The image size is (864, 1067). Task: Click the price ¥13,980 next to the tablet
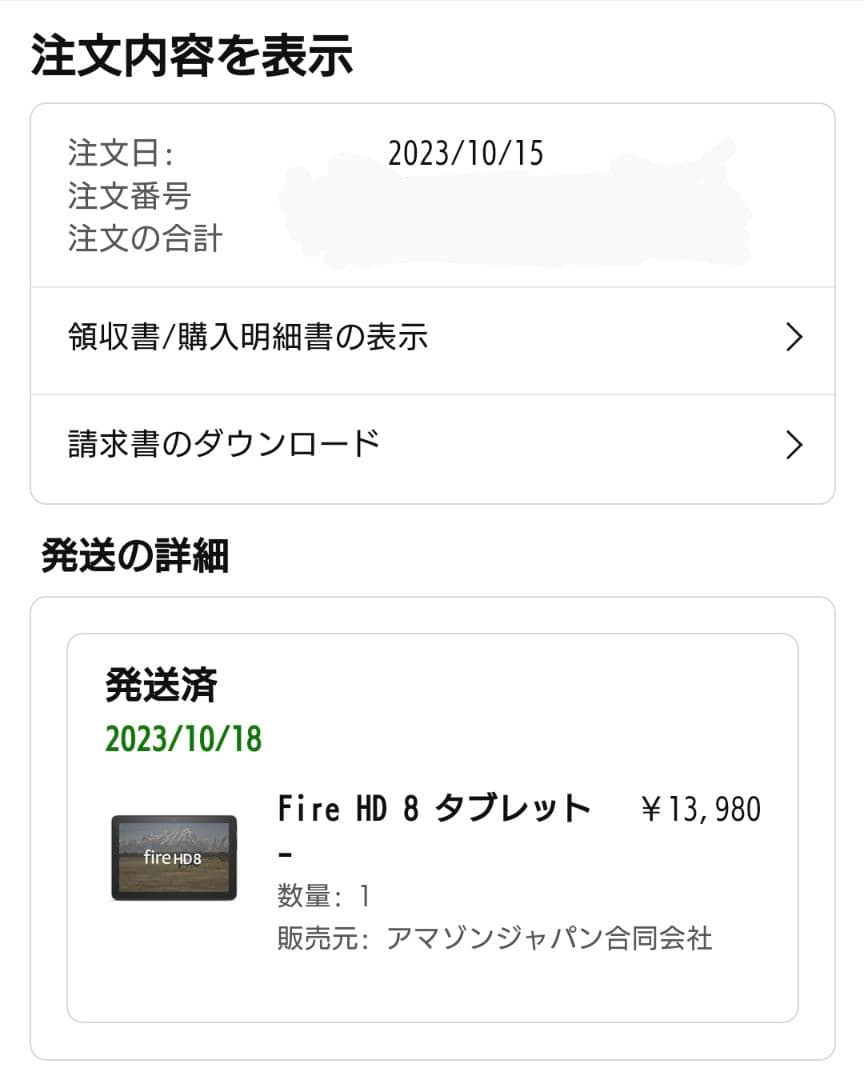(x=700, y=808)
